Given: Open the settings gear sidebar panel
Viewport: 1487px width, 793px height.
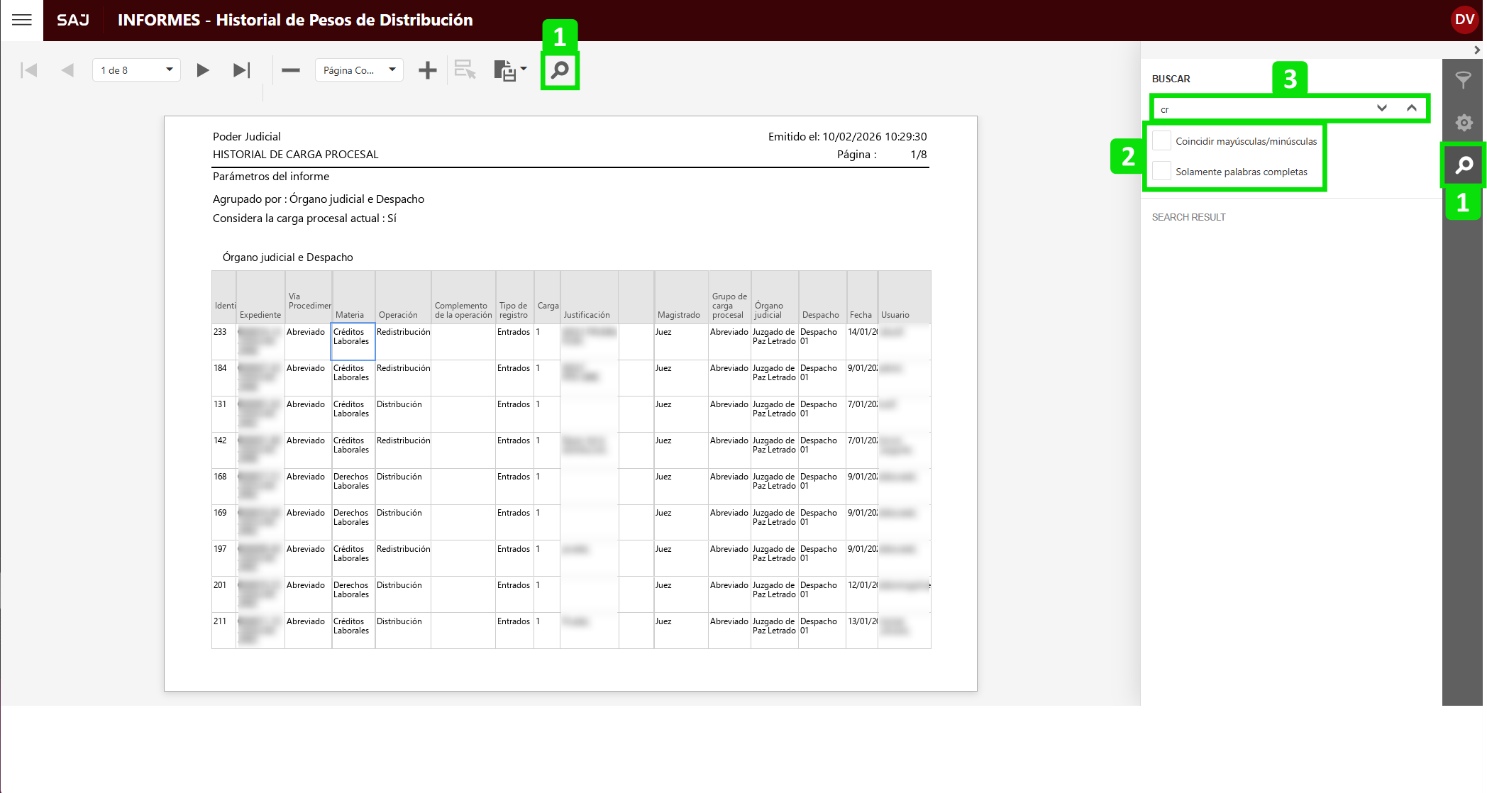Looking at the screenshot, I should point(1464,122).
